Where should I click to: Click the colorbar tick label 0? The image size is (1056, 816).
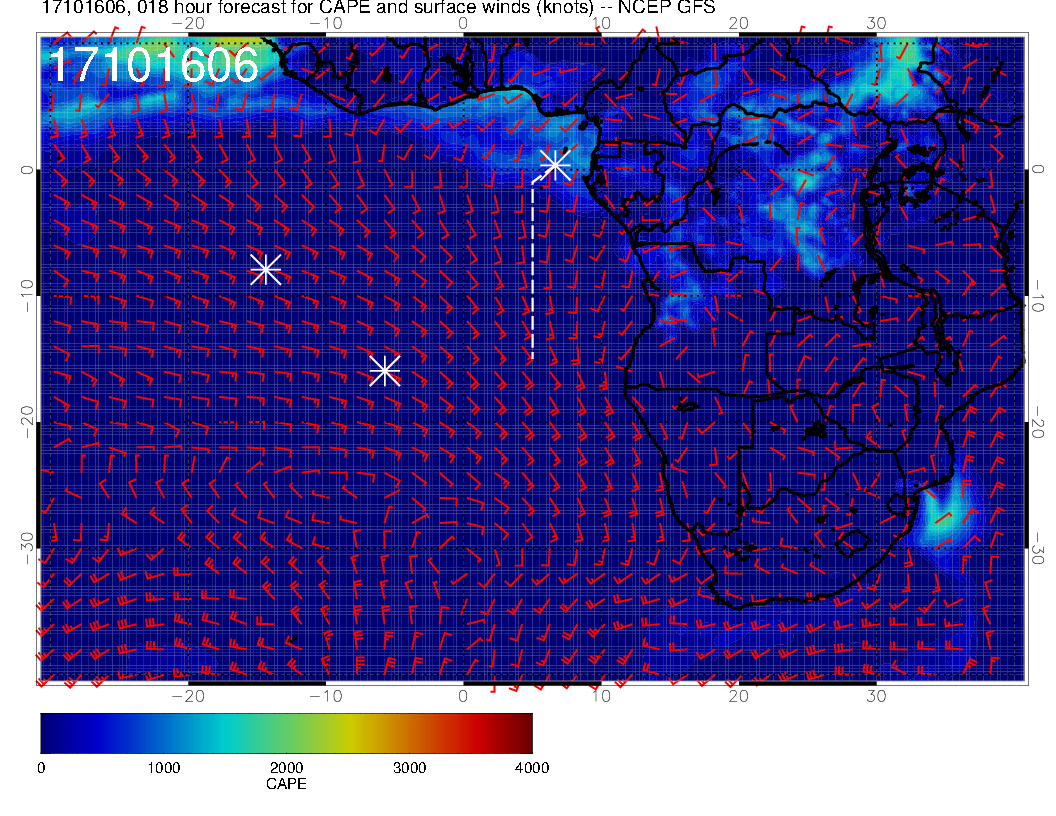click(x=41, y=768)
